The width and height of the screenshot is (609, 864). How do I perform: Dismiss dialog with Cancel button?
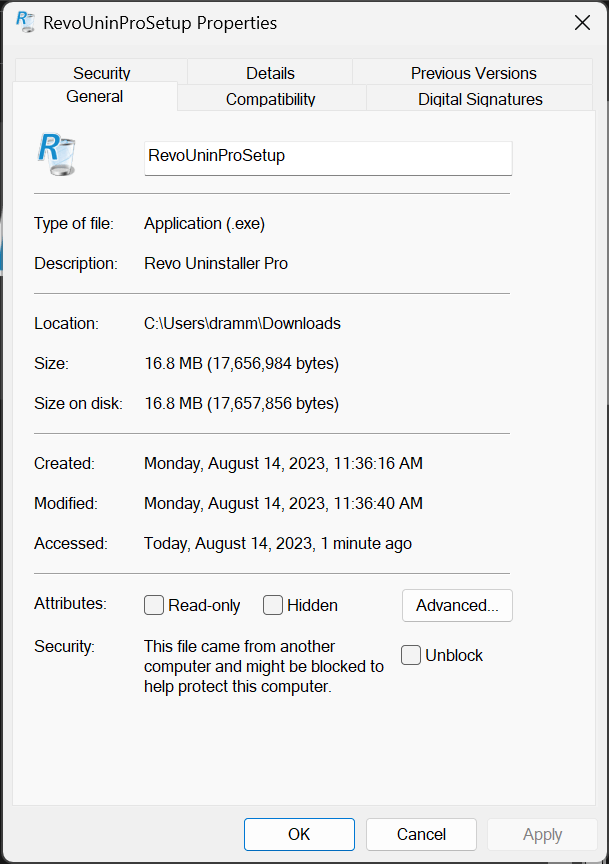pyautogui.click(x=421, y=834)
